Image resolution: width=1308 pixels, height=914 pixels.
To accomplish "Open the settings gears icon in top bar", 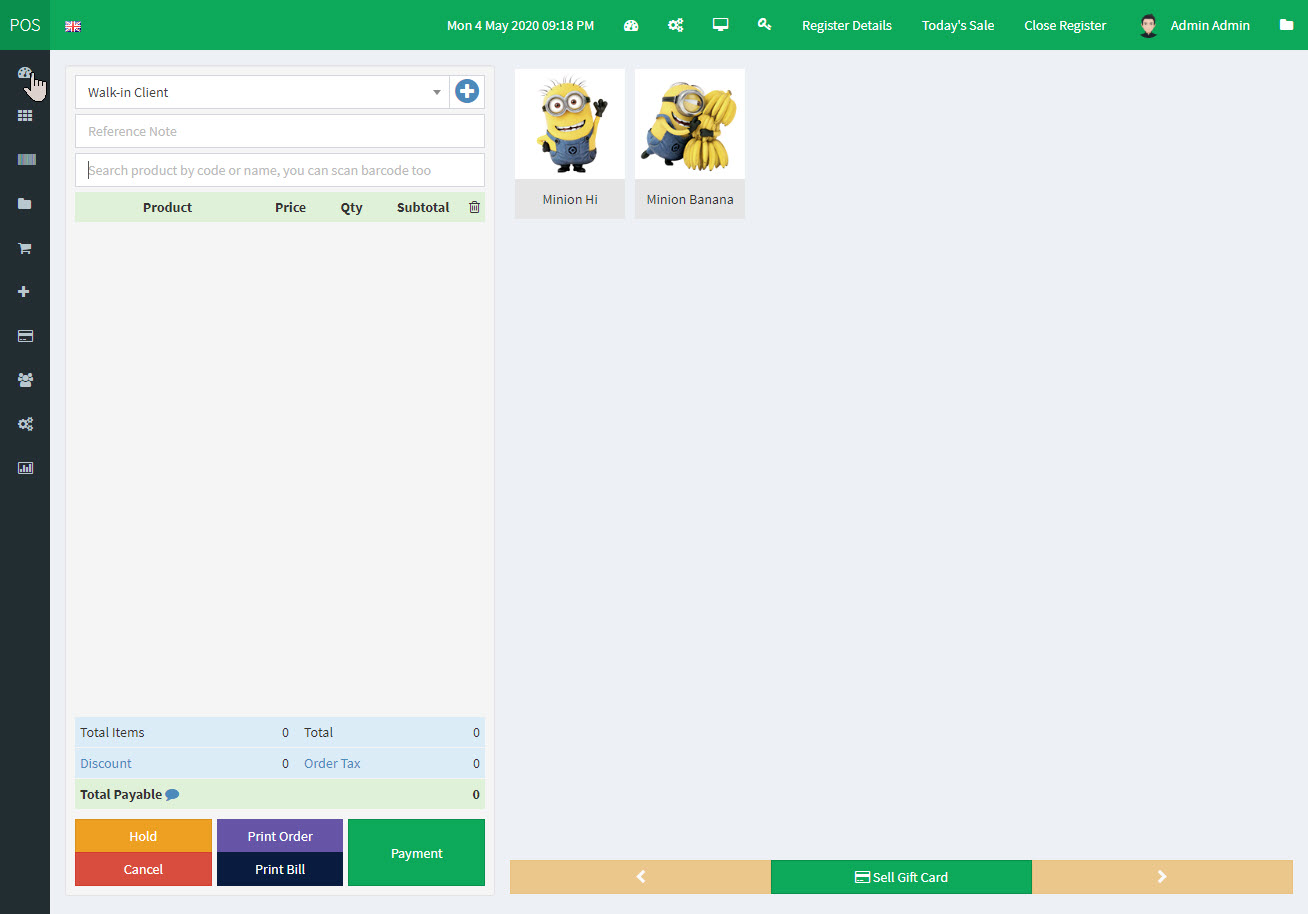I will 676,25.
